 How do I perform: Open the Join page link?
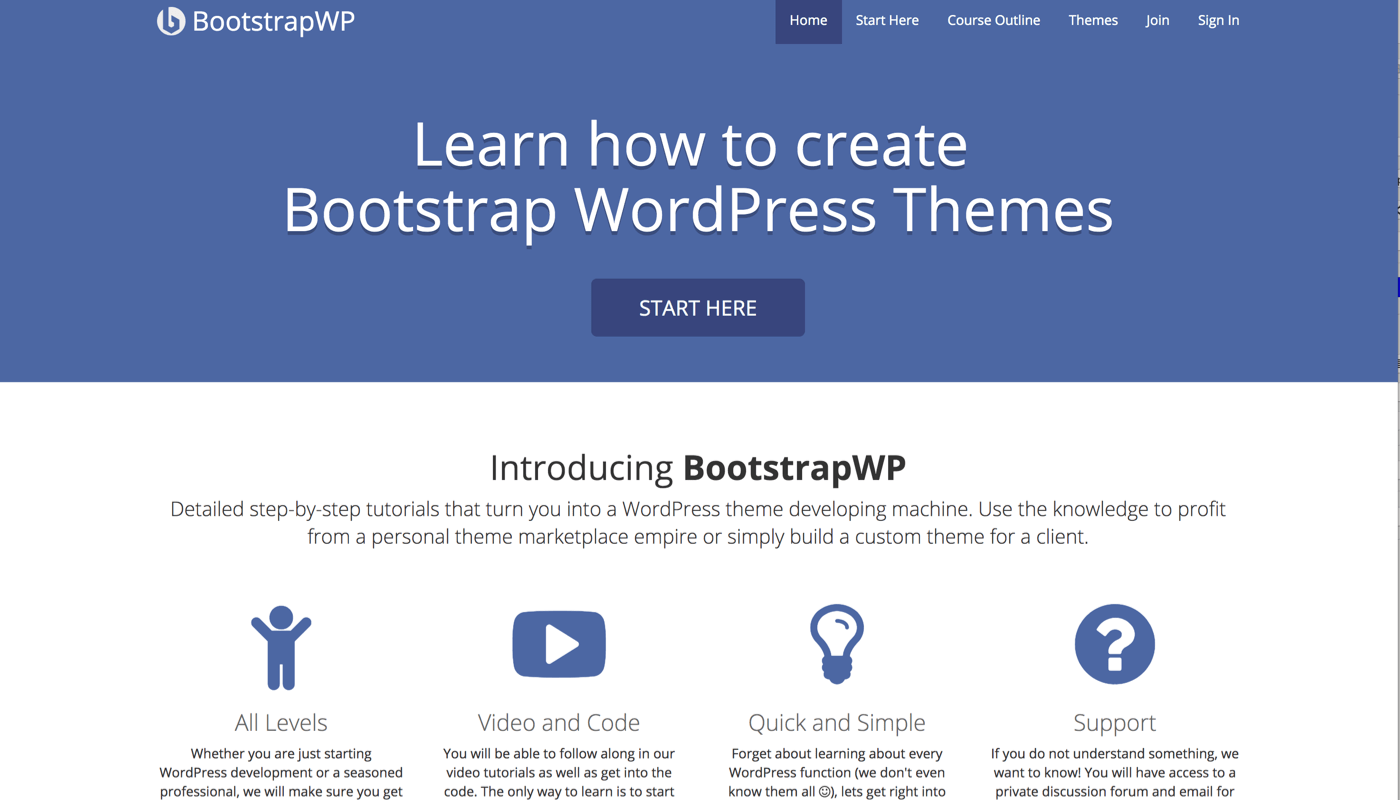click(1158, 21)
